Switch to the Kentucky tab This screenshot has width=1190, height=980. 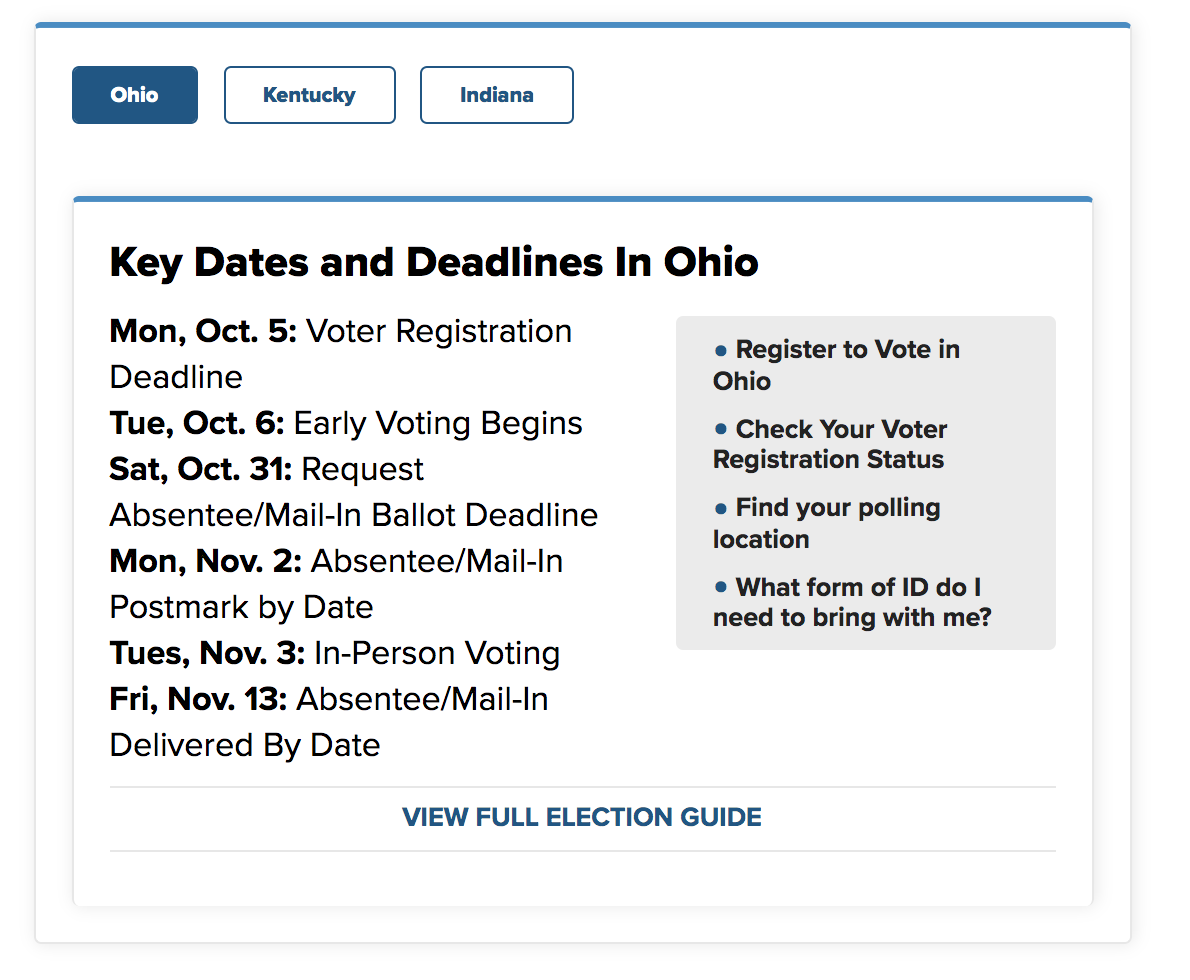(x=309, y=95)
